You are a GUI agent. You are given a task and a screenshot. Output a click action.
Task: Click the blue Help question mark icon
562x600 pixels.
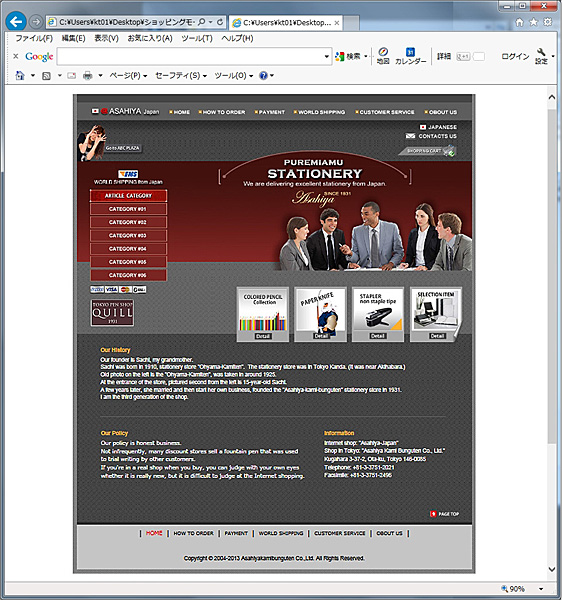coord(263,75)
